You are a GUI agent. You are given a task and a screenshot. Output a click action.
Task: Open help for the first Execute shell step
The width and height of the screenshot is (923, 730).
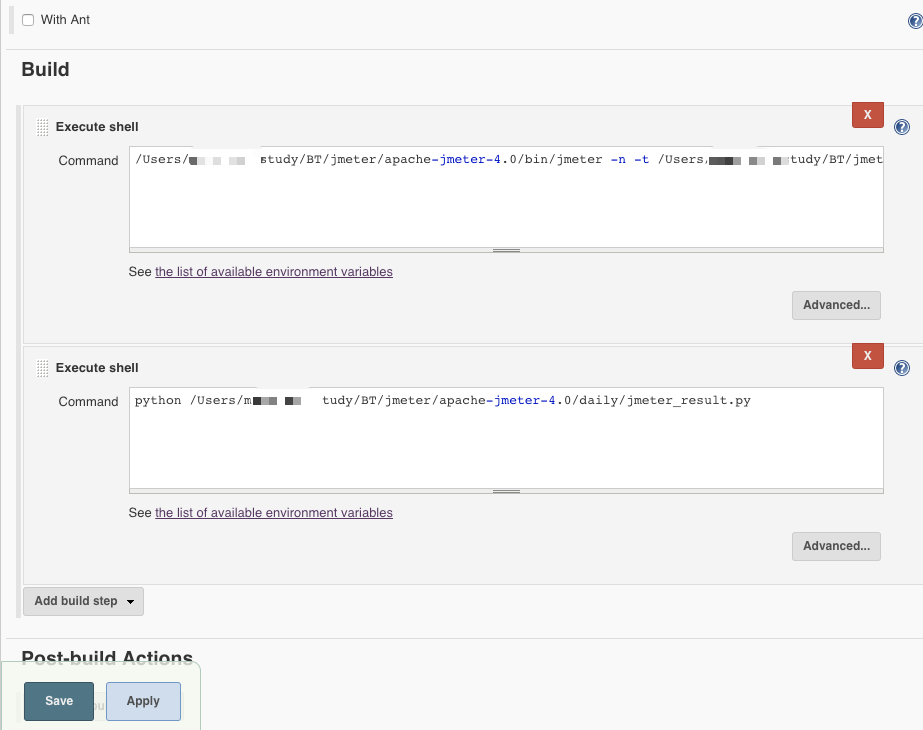point(902,127)
